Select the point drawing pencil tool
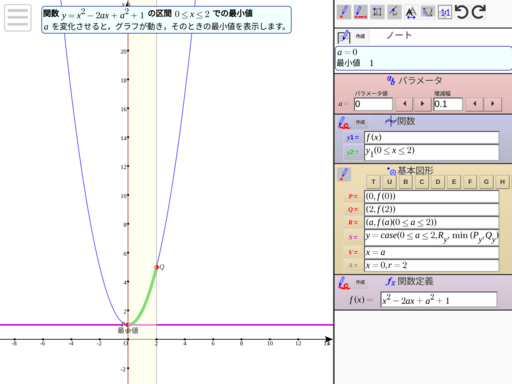The width and height of the screenshot is (512, 384). (x=344, y=12)
